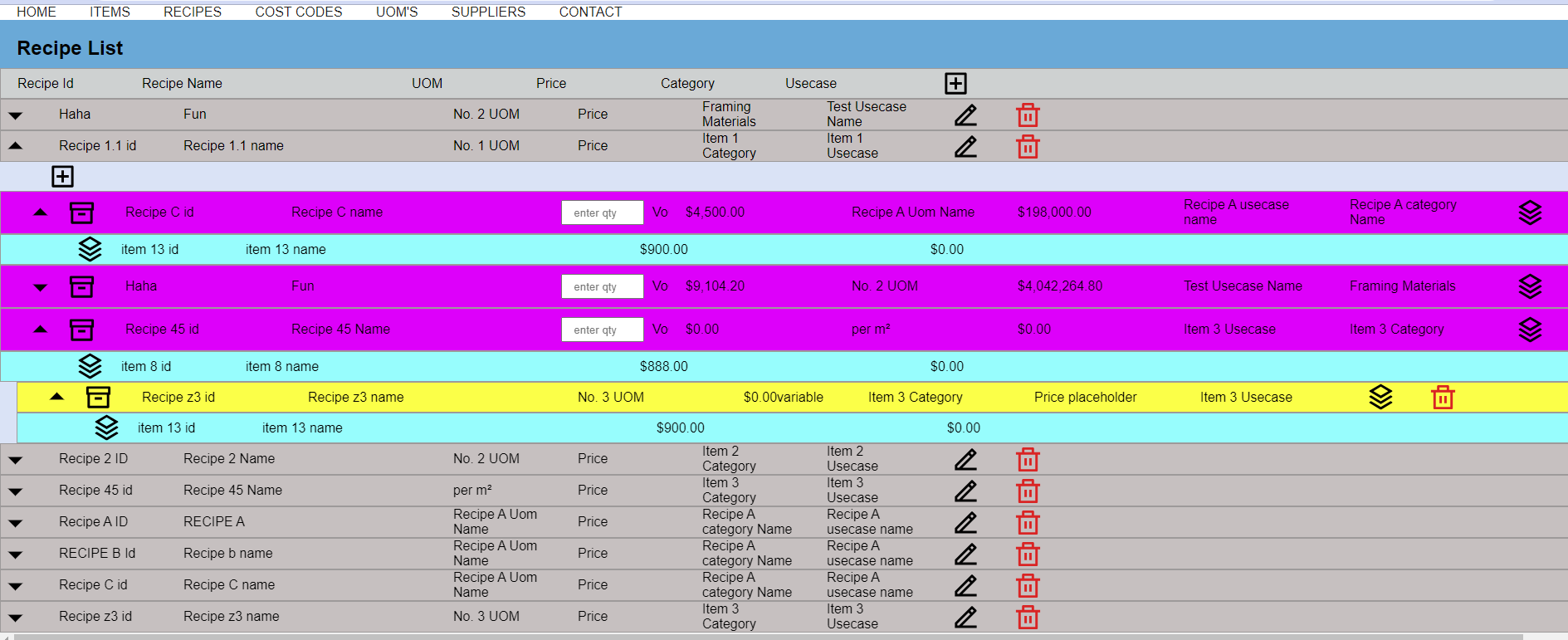Click add sub-item plus icon under Recipe 1.1
The height and width of the screenshot is (640, 1568).
click(x=63, y=177)
